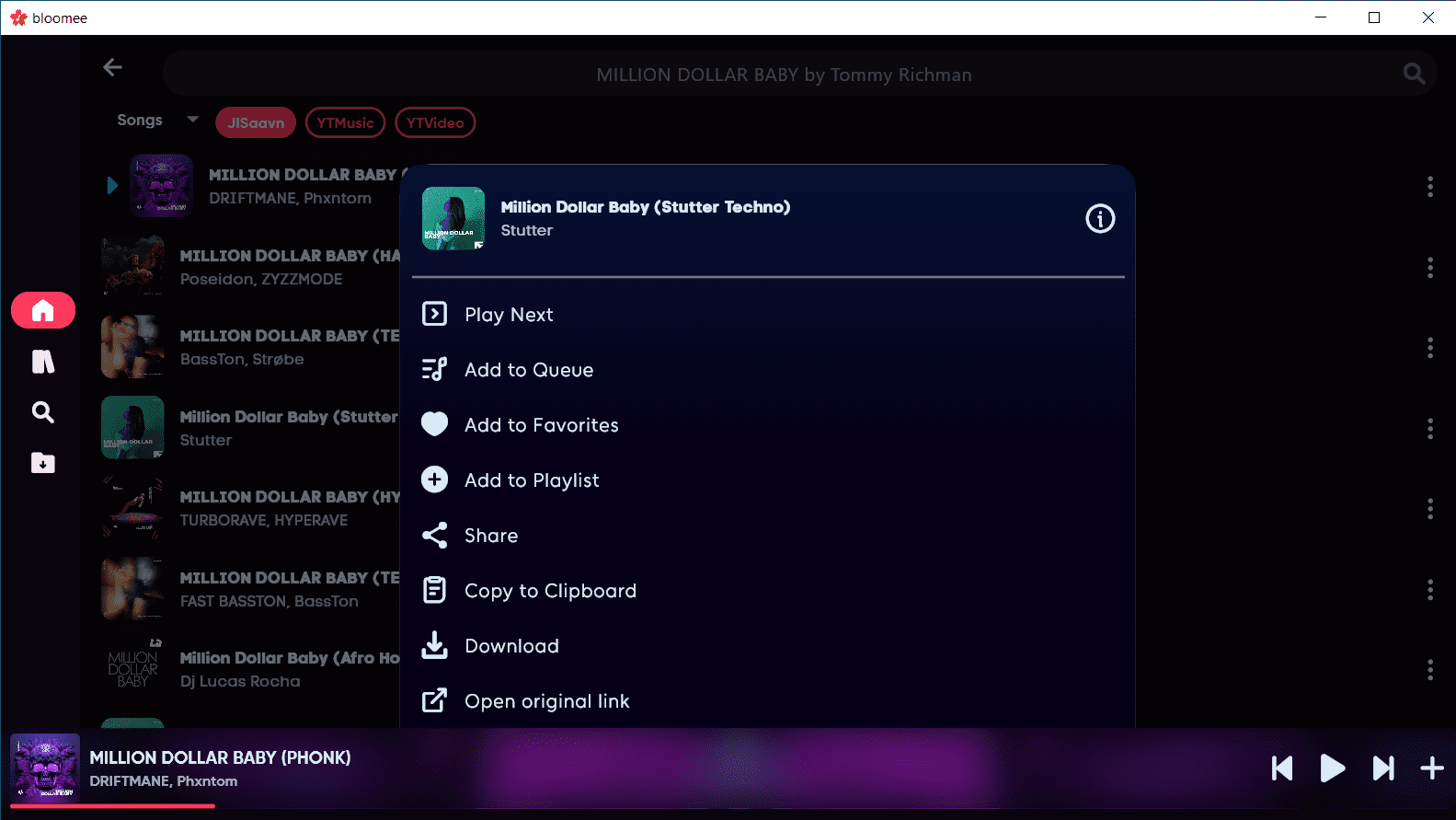Select the Share option
This screenshot has height=820, width=1456.
[768, 535]
